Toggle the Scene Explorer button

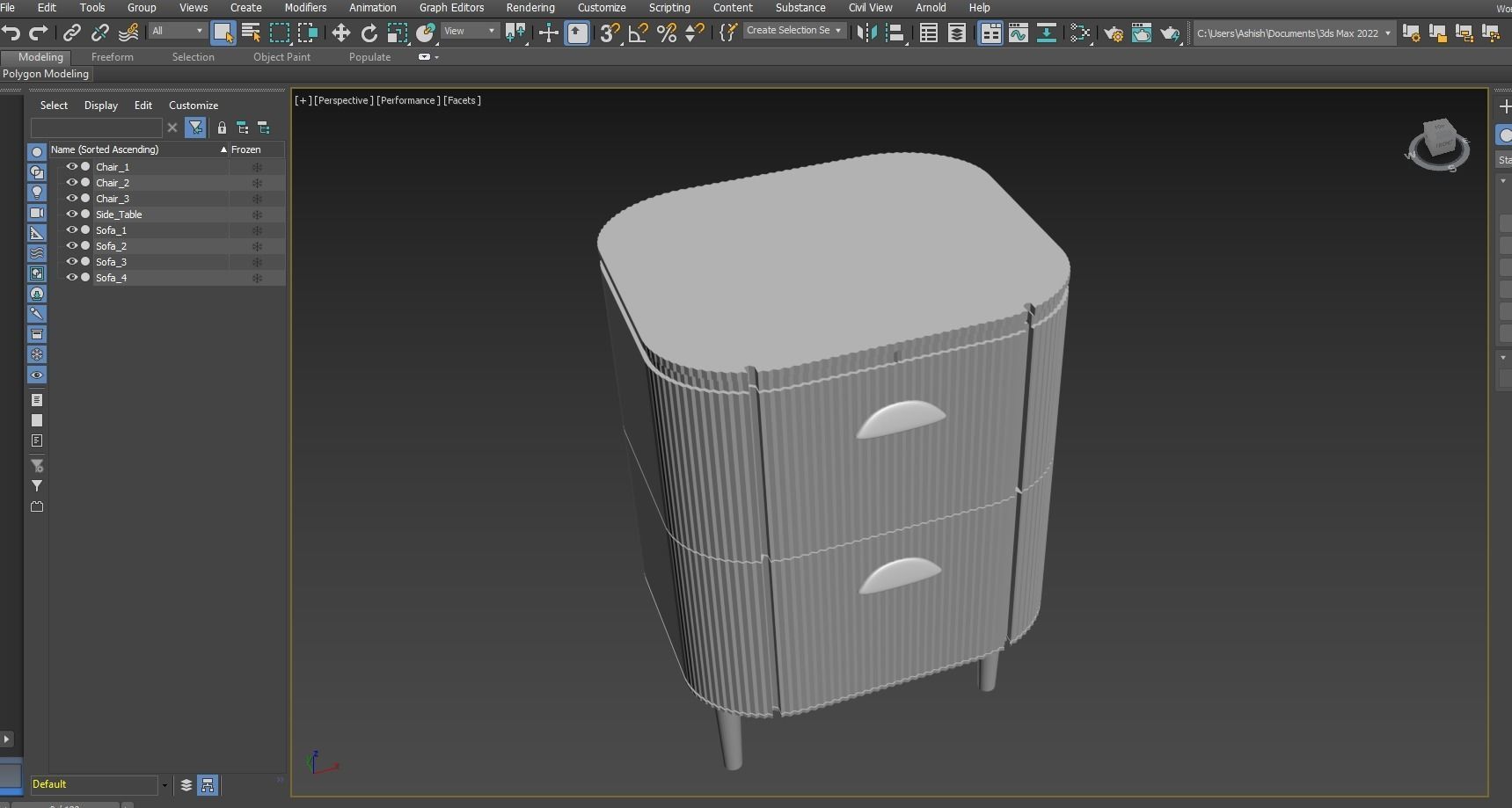click(928, 33)
